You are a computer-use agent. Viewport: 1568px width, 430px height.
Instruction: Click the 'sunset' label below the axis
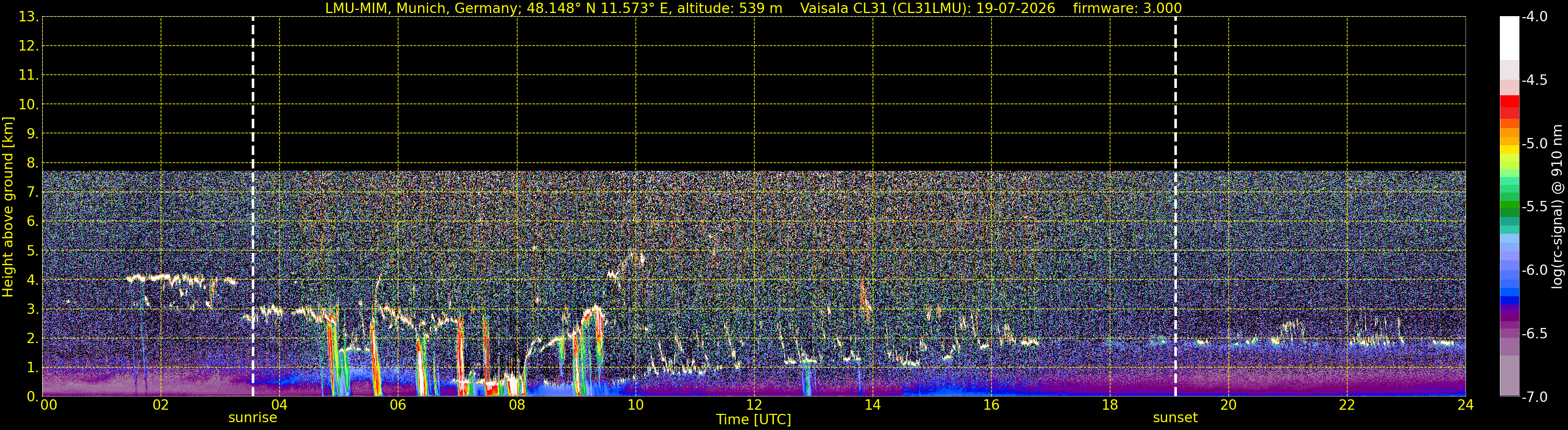(1175, 418)
